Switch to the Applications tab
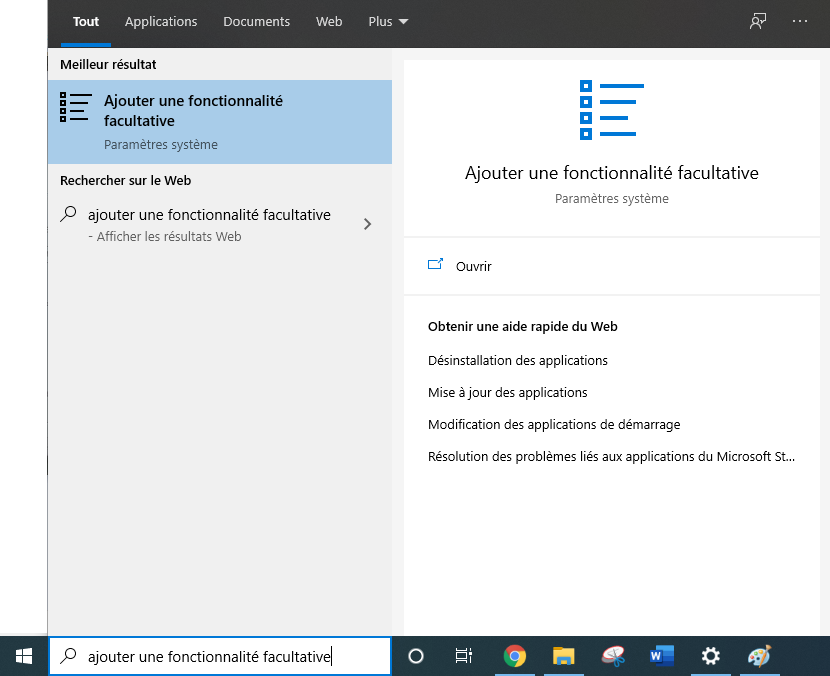The width and height of the screenshot is (830, 676). coord(161,21)
